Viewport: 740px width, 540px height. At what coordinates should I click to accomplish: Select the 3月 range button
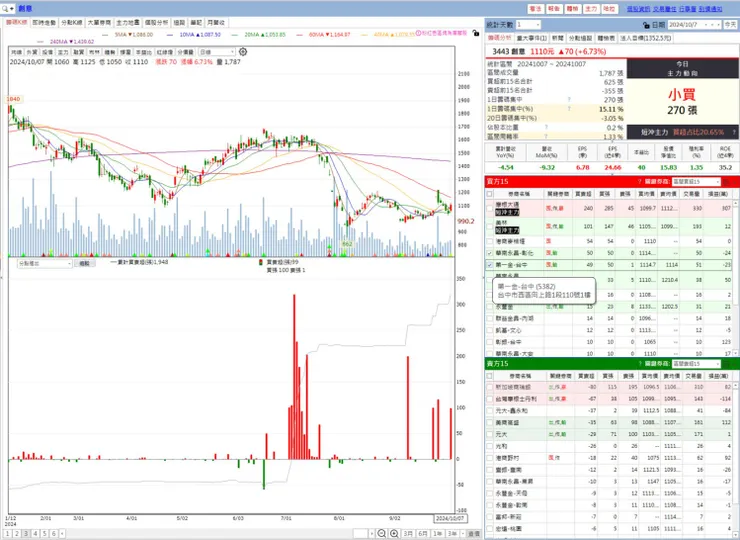[409, 533]
